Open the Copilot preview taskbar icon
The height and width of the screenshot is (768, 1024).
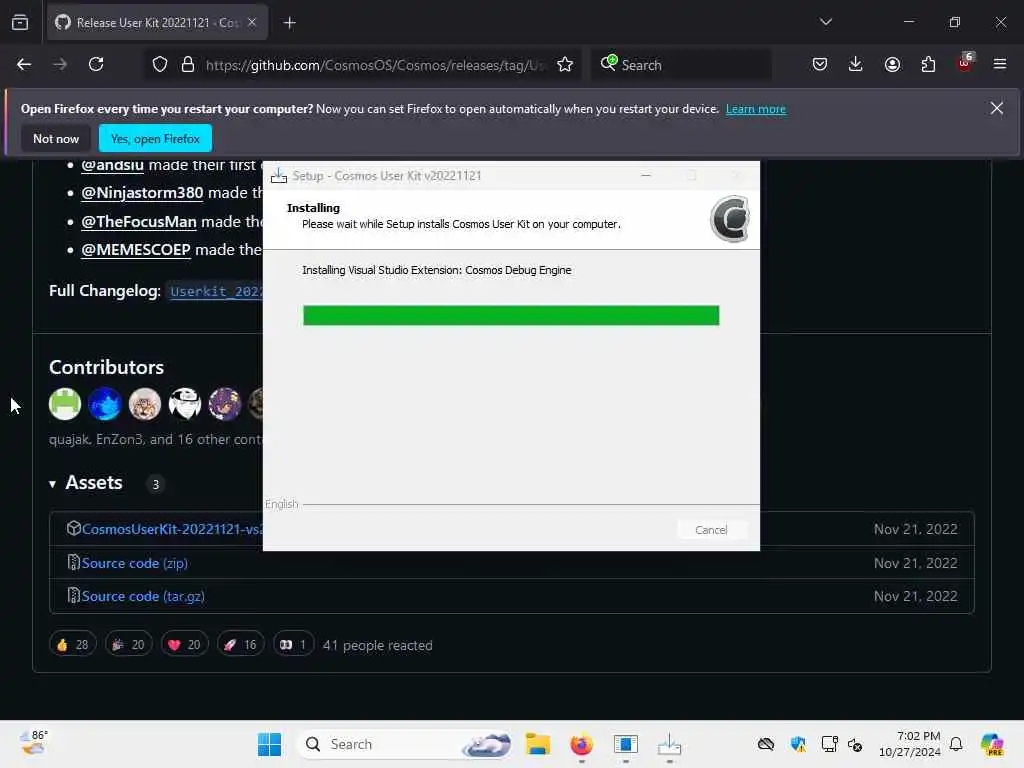[x=992, y=744]
